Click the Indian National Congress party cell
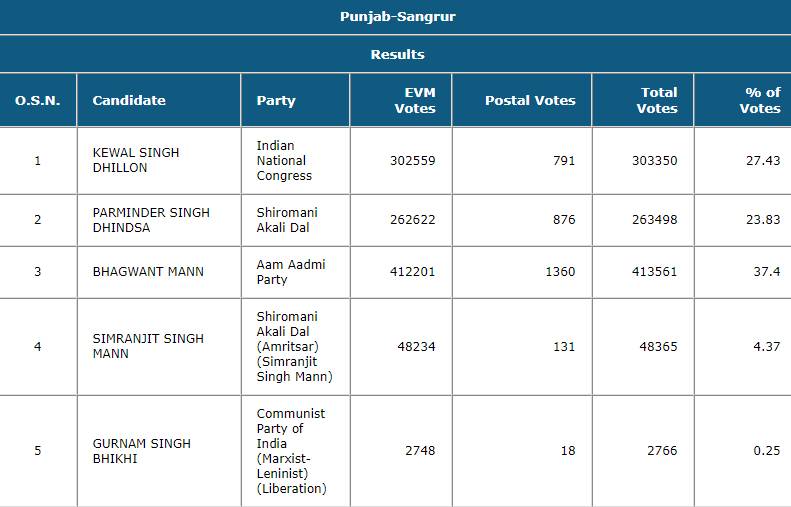Image resolution: width=791 pixels, height=507 pixels. (284, 160)
